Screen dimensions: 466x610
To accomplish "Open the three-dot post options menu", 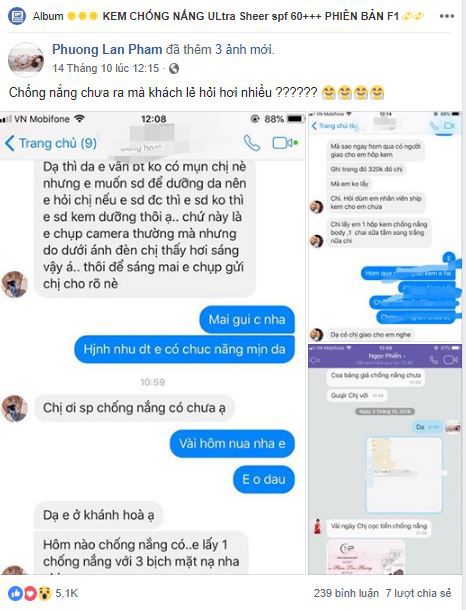I will (x=447, y=16).
